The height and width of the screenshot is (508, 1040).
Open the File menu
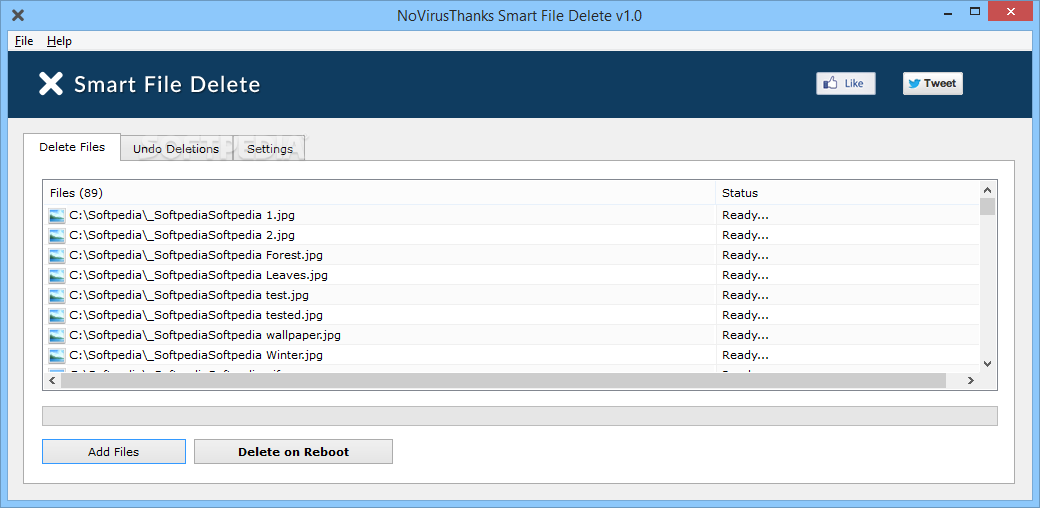24,41
